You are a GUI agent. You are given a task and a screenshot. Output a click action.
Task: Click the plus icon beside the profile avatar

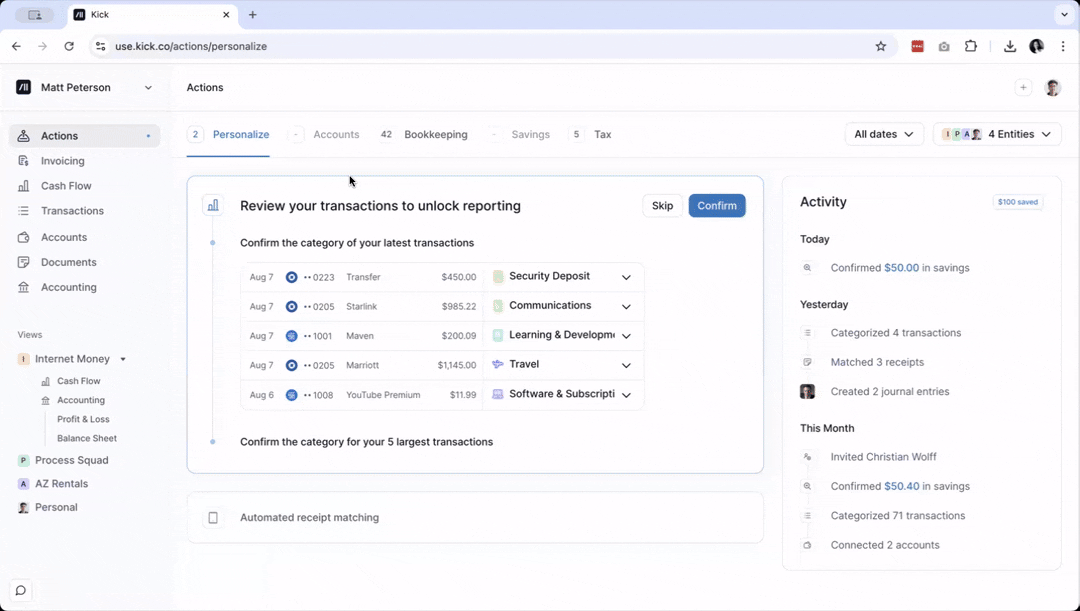tap(1023, 88)
